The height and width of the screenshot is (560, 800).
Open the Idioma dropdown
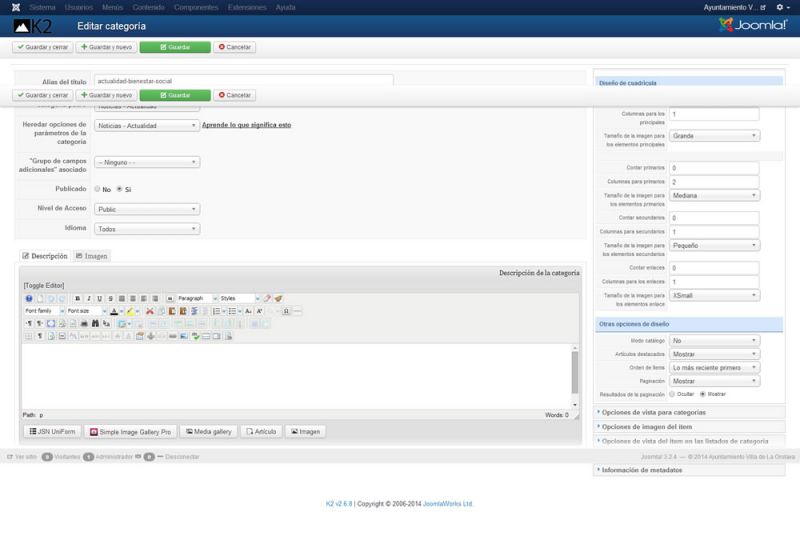click(147, 229)
